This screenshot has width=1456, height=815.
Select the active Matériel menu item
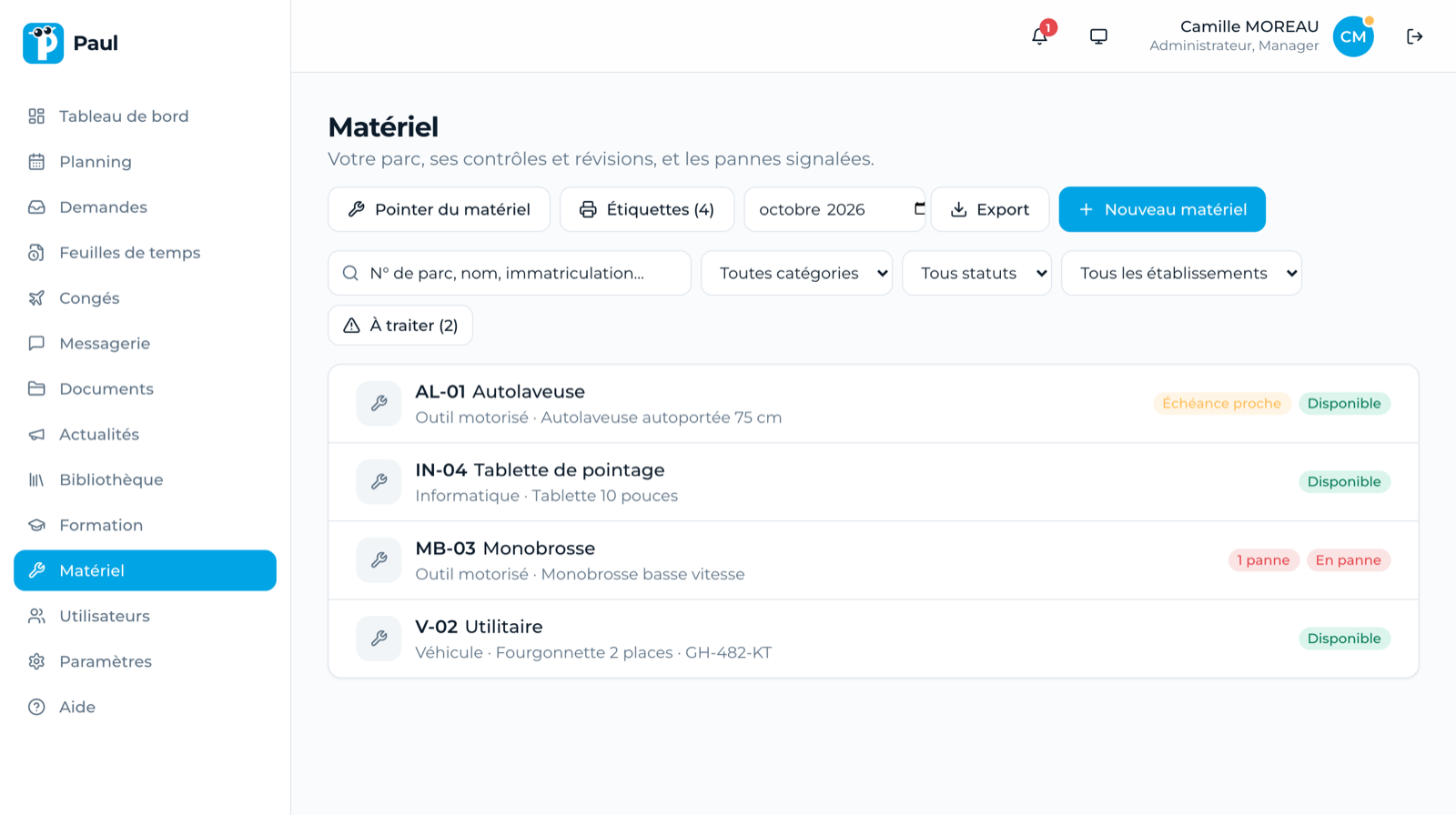(x=145, y=570)
